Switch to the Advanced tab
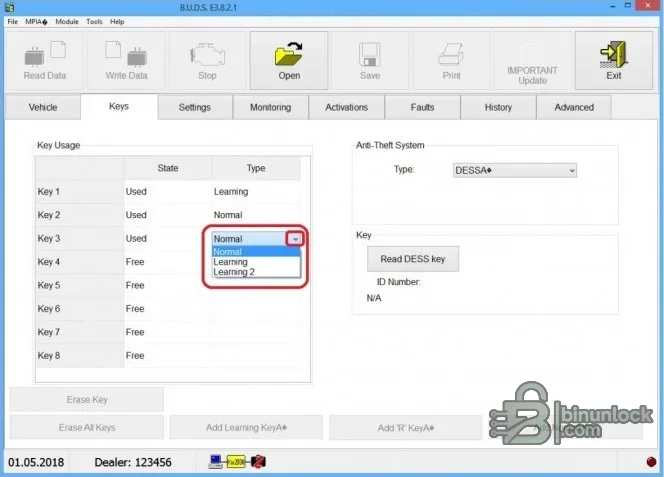Screen dimensions: 664x477 coord(574,107)
